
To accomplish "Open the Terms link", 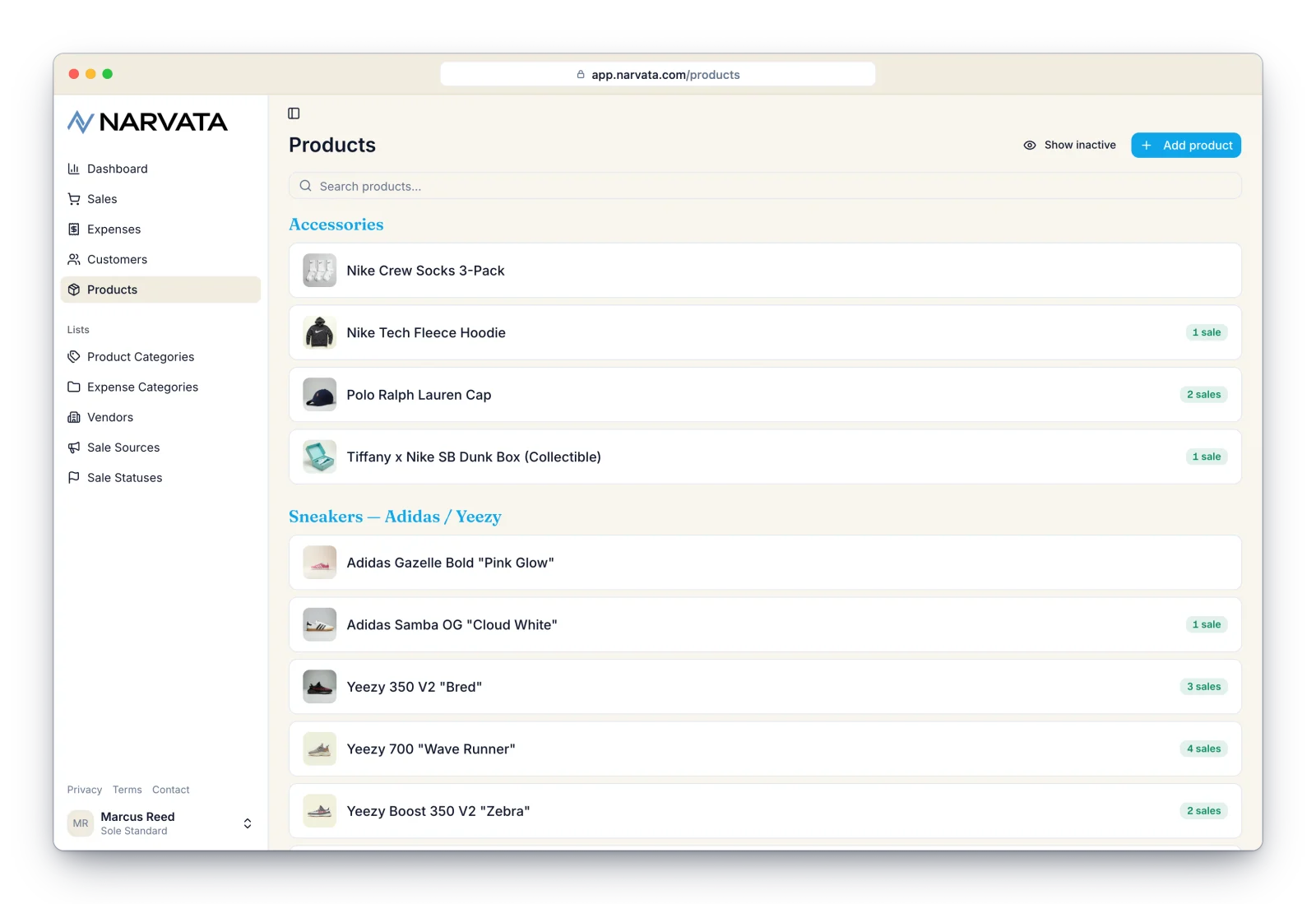I will 127,790.
